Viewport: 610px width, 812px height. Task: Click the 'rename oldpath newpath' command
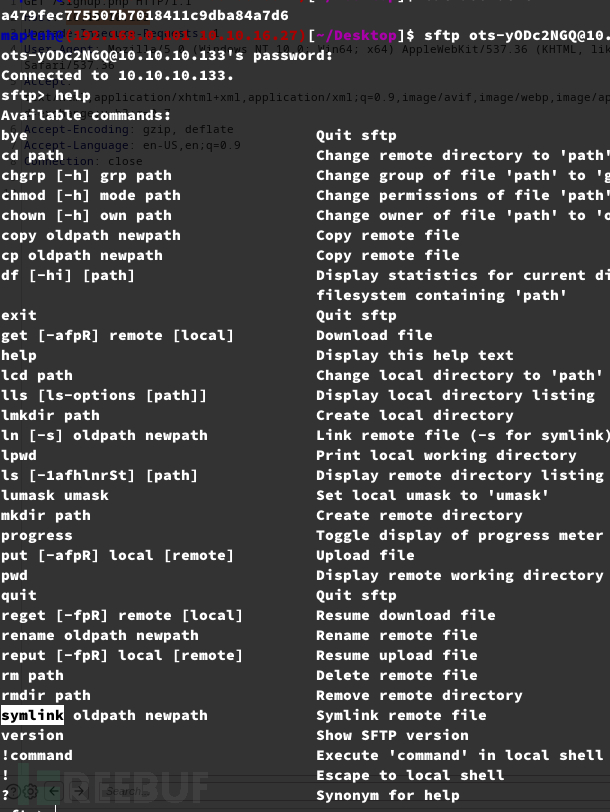point(99,635)
